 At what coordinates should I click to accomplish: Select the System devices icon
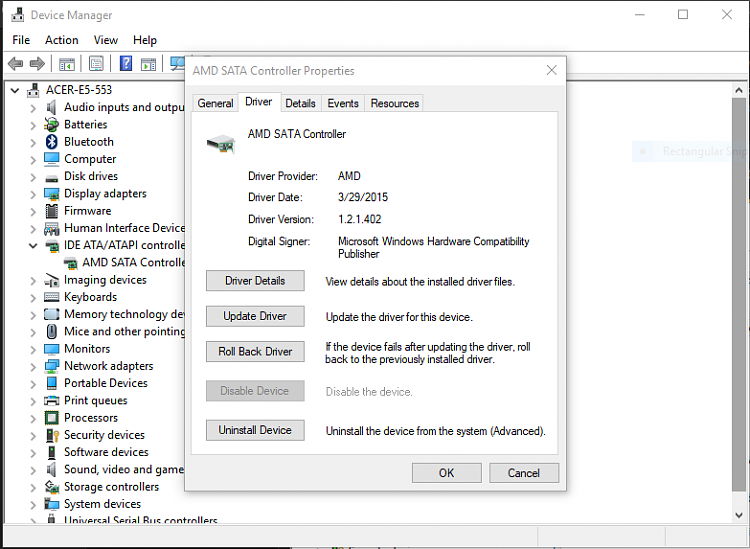pos(52,504)
